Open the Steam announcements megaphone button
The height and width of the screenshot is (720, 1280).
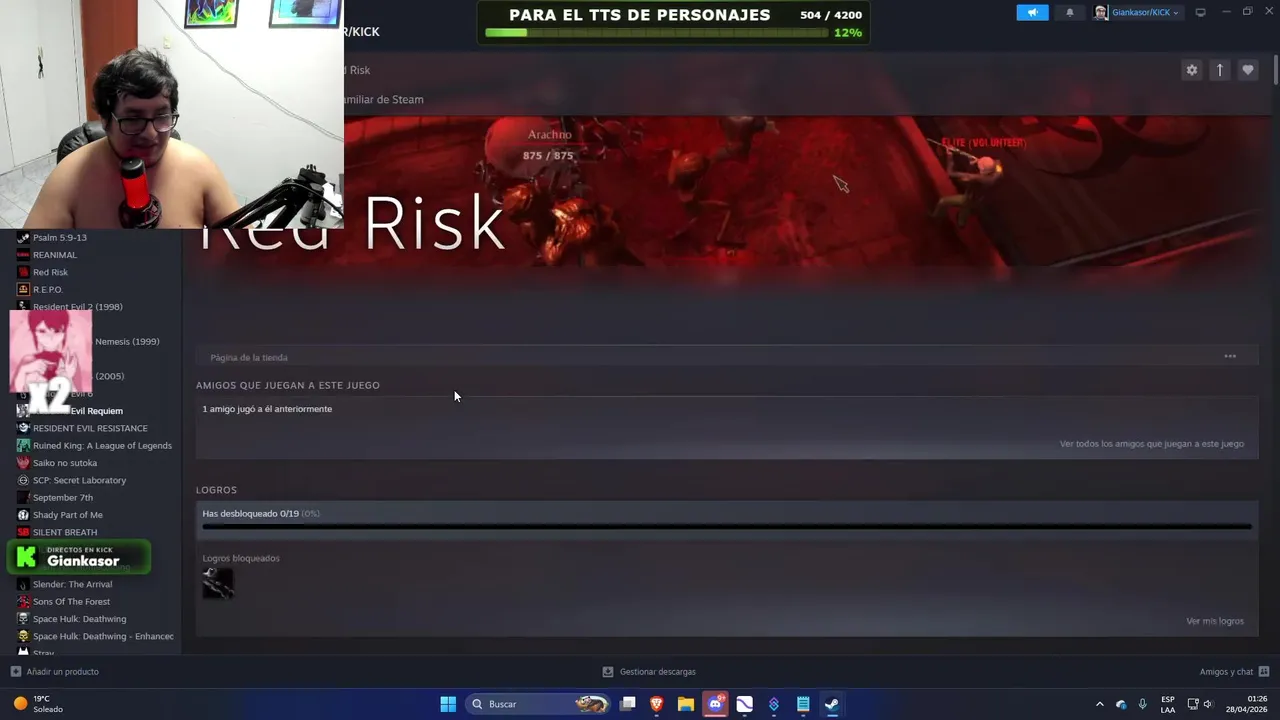tap(1032, 13)
